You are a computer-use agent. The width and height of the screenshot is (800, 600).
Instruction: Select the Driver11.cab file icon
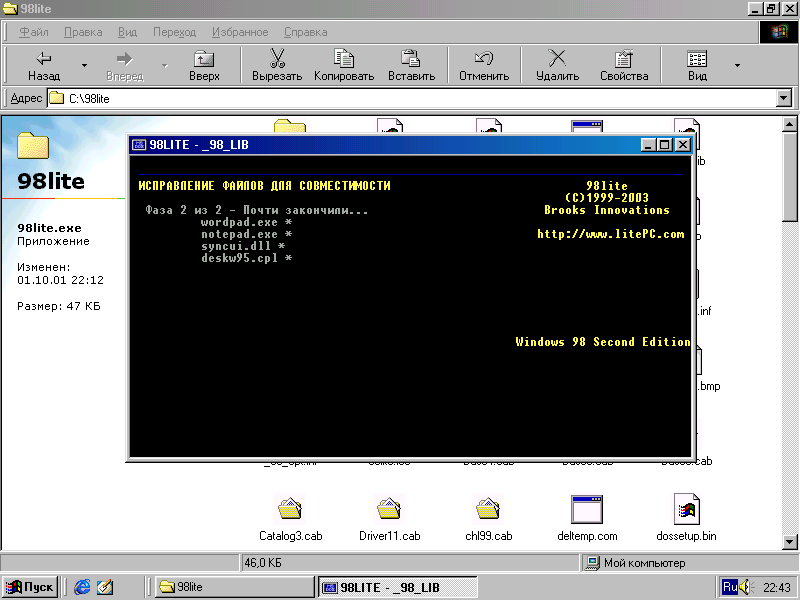pyautogui.click(x=389, y=509)
